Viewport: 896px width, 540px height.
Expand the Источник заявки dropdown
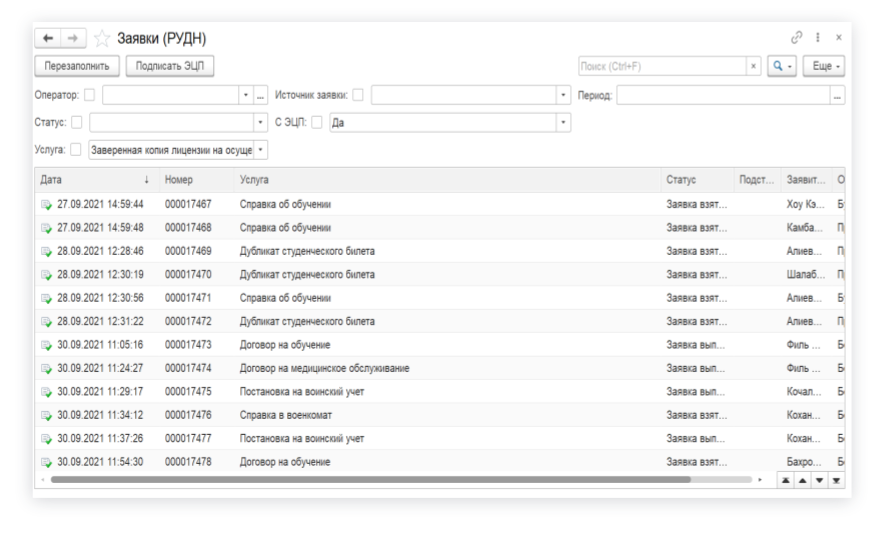click(563, 95)
